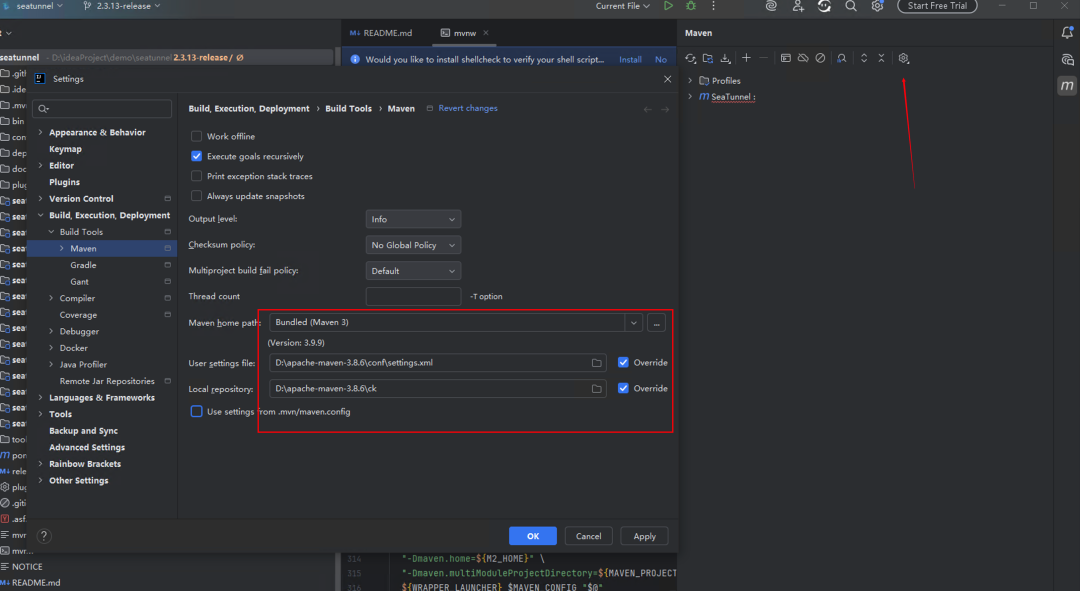1080x591 pixels.
Task: Enable Work offline checkbox
Action: [x=196, y=136]
